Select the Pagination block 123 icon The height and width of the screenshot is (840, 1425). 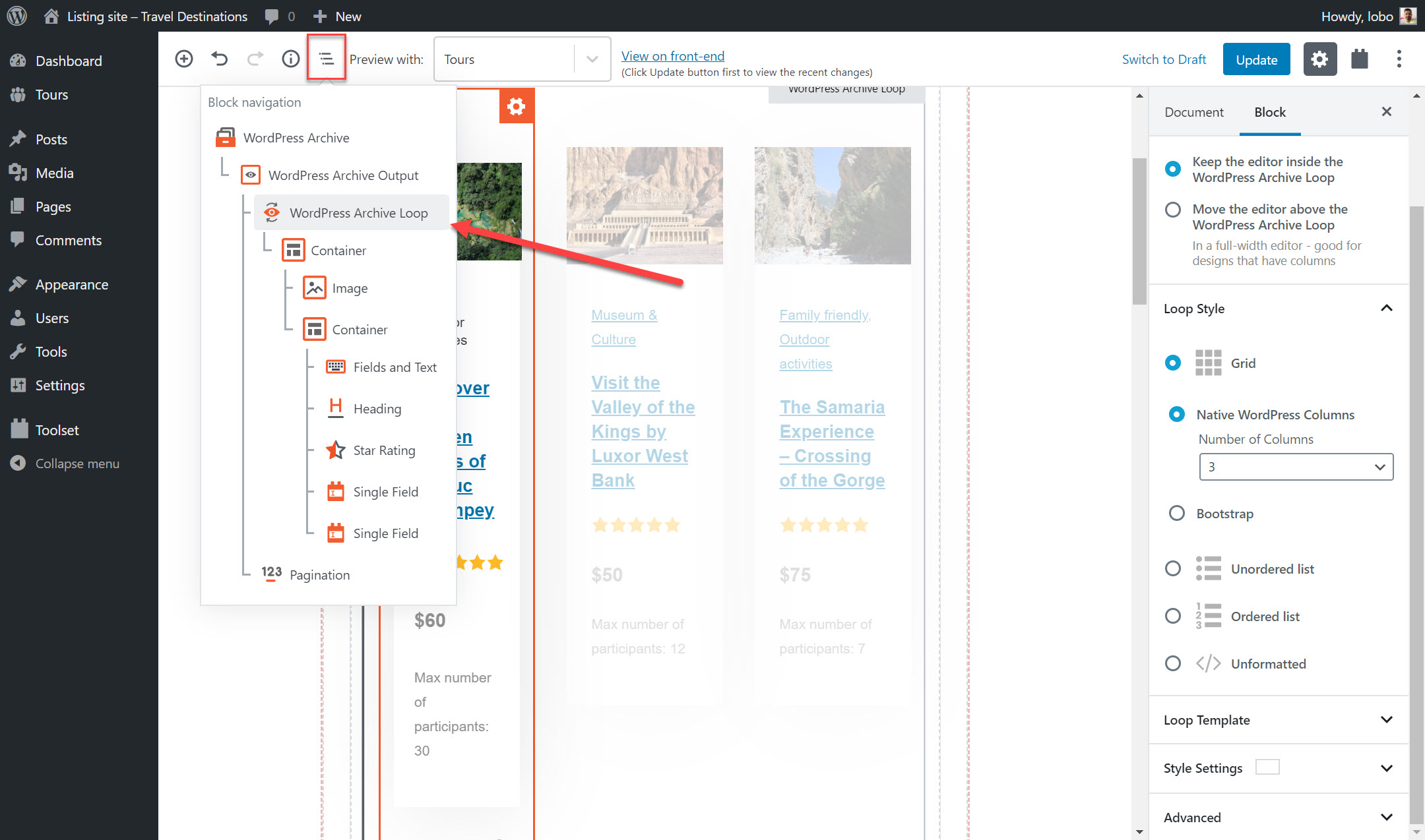271,574
